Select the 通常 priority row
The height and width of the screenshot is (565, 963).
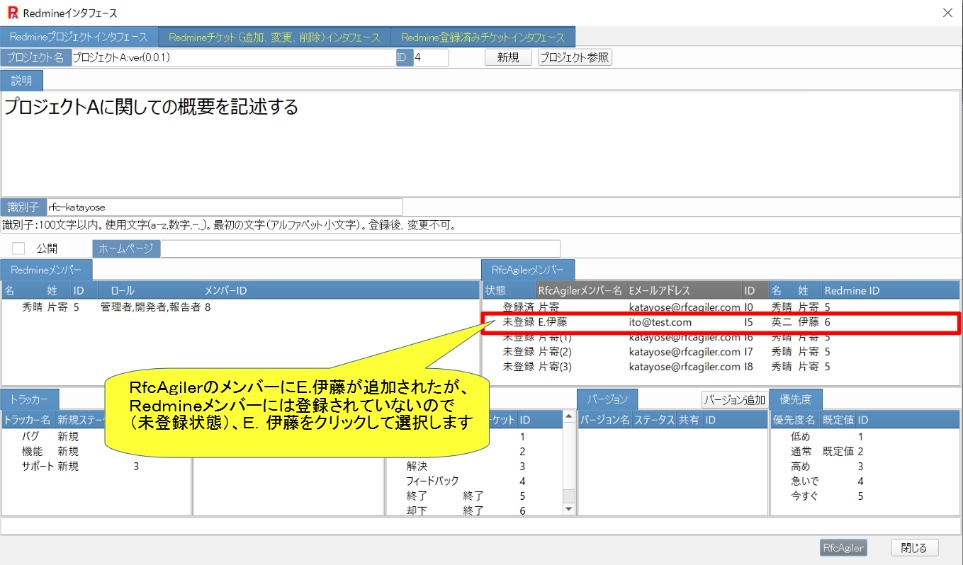[865, 451]
